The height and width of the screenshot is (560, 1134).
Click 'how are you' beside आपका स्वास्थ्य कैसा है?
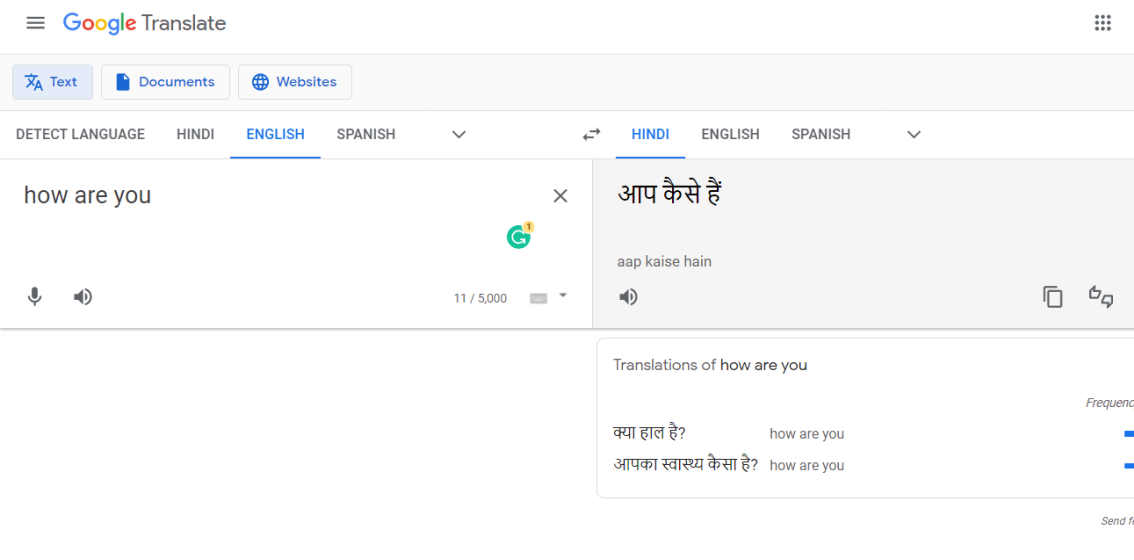[806, 465]
